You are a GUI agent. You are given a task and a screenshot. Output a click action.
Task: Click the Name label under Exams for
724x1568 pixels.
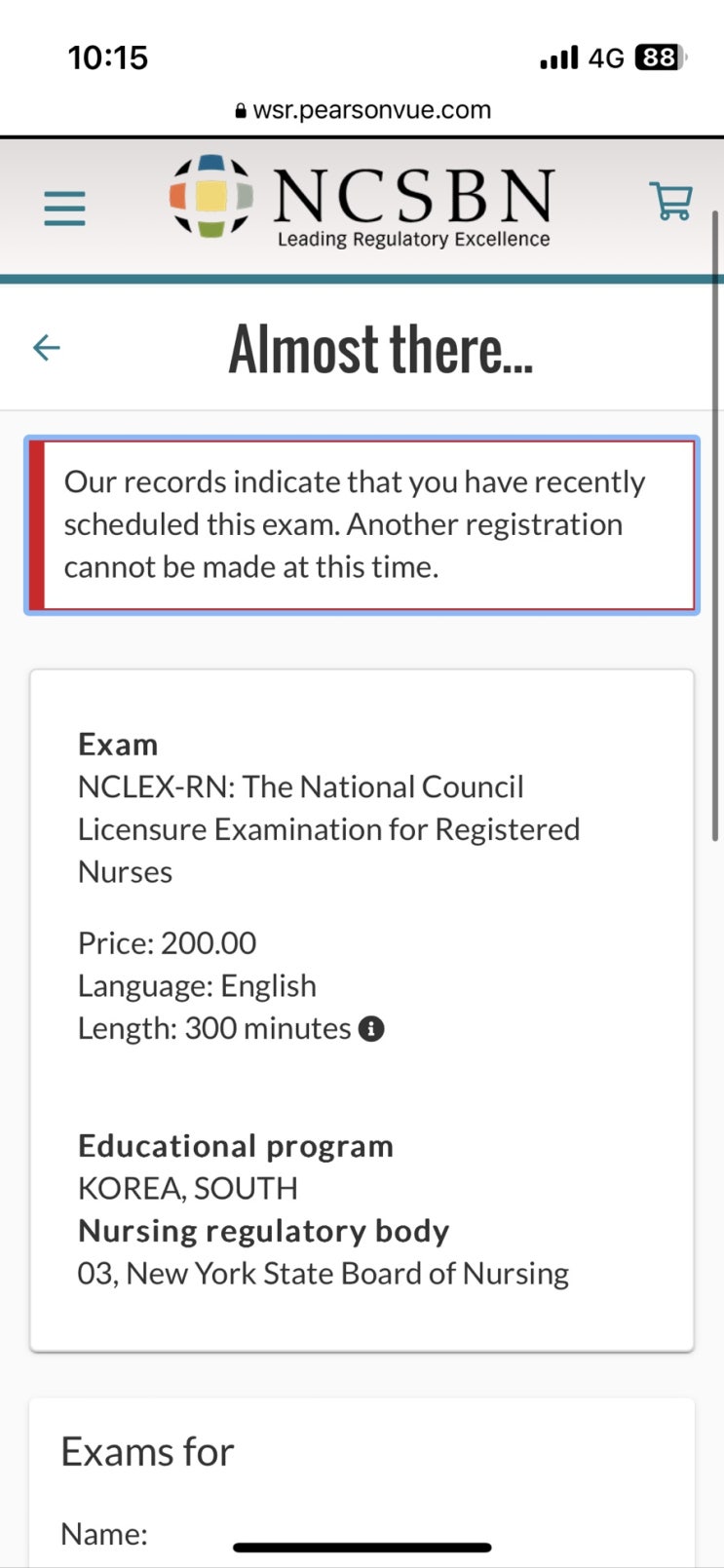[x=104, y=1533]
